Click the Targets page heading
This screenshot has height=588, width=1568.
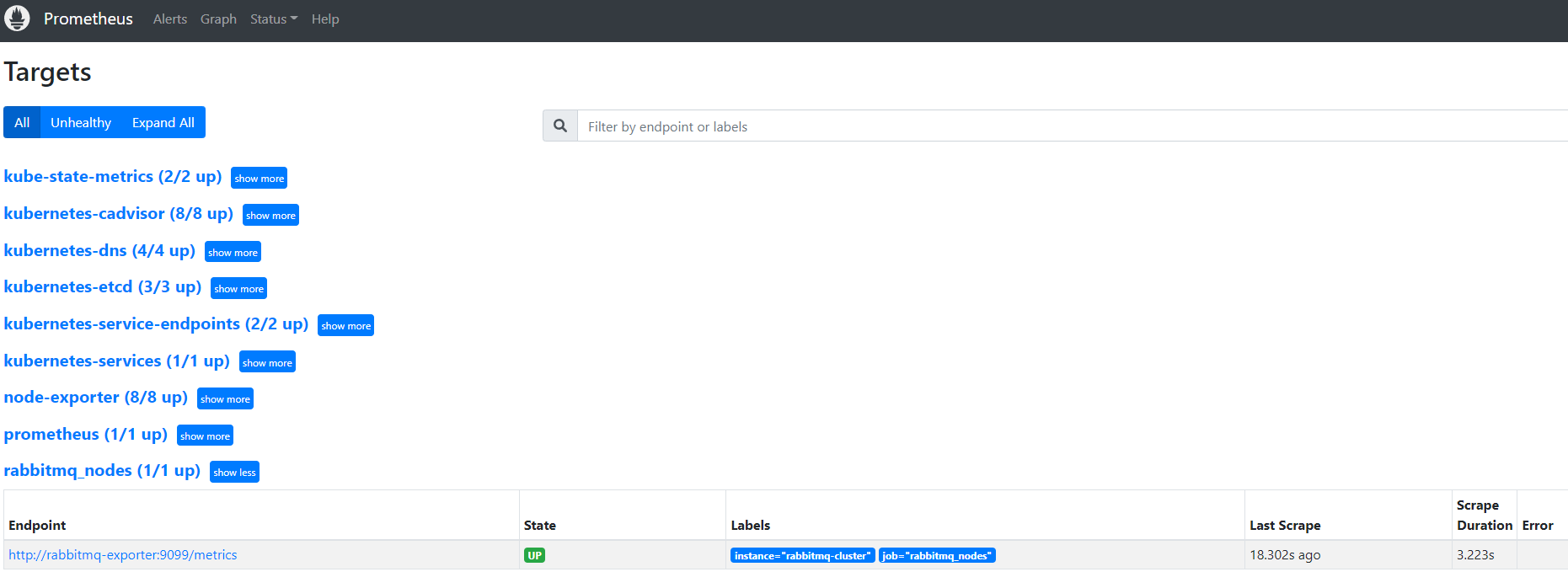[x=48, y=72]
